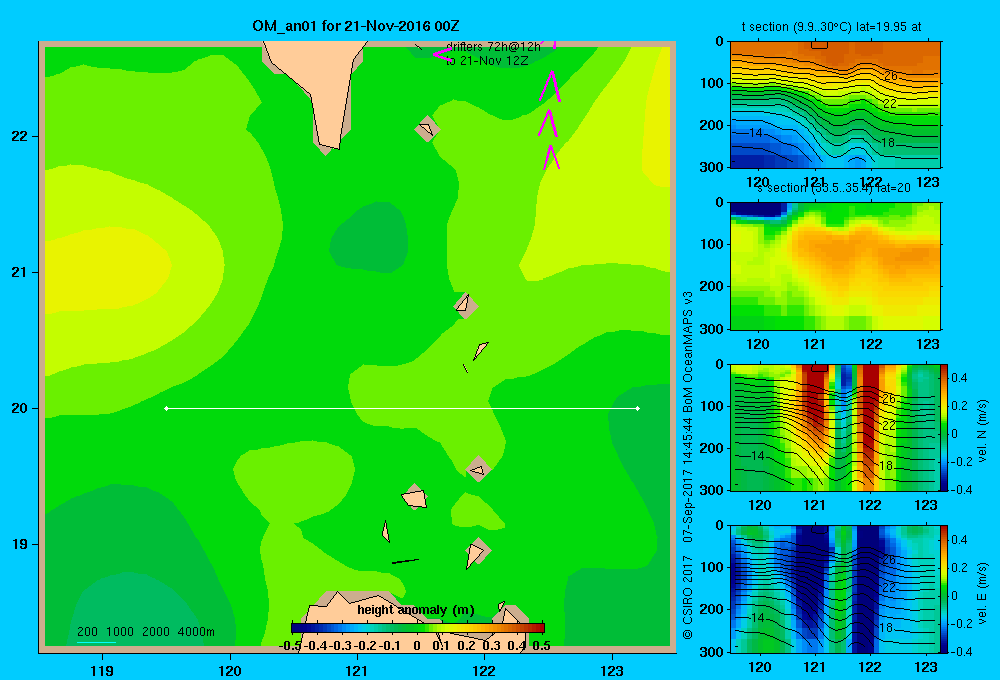
Task: Click latitude label 21 on the main map axis
Action: coord(19,272)
